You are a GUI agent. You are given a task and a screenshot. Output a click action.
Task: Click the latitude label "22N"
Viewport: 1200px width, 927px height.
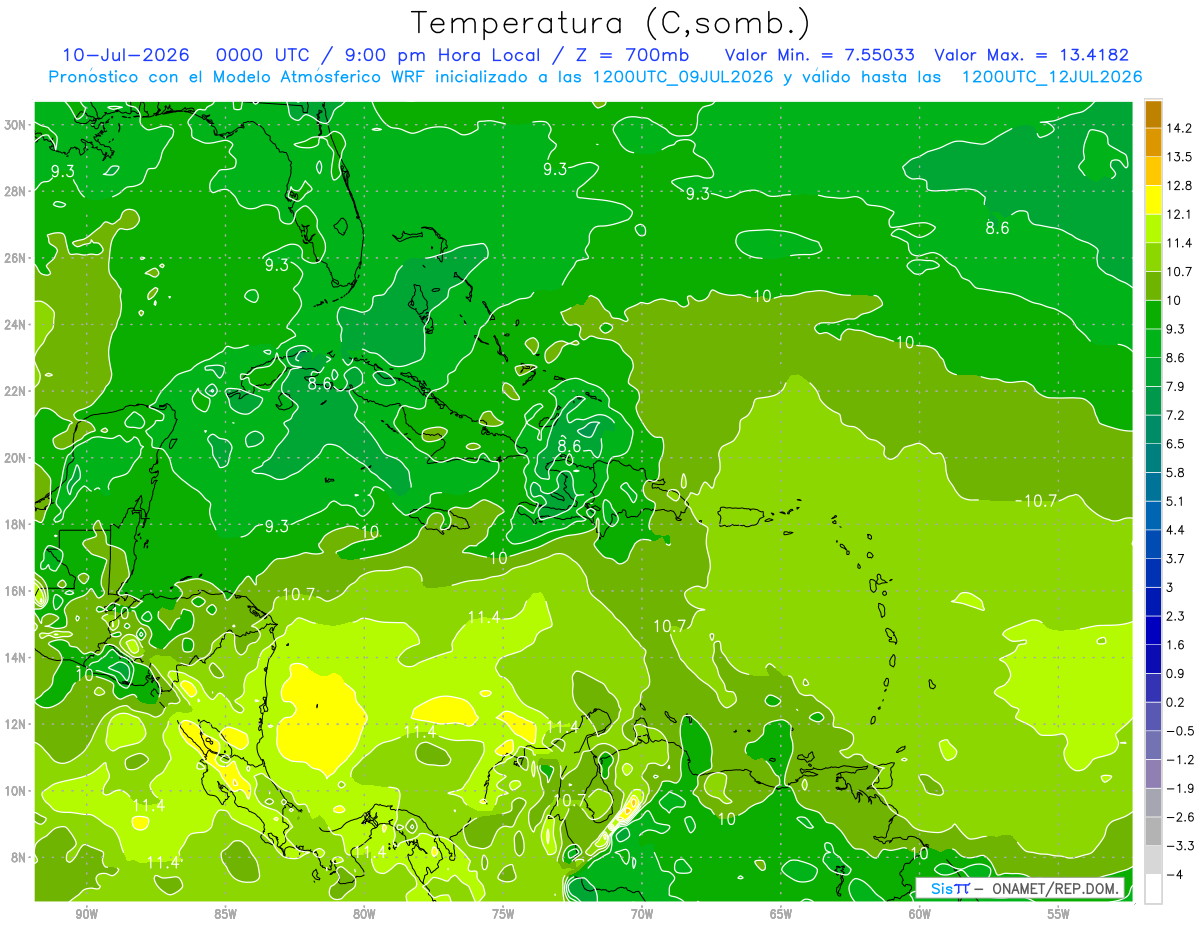tap(14, 391)
